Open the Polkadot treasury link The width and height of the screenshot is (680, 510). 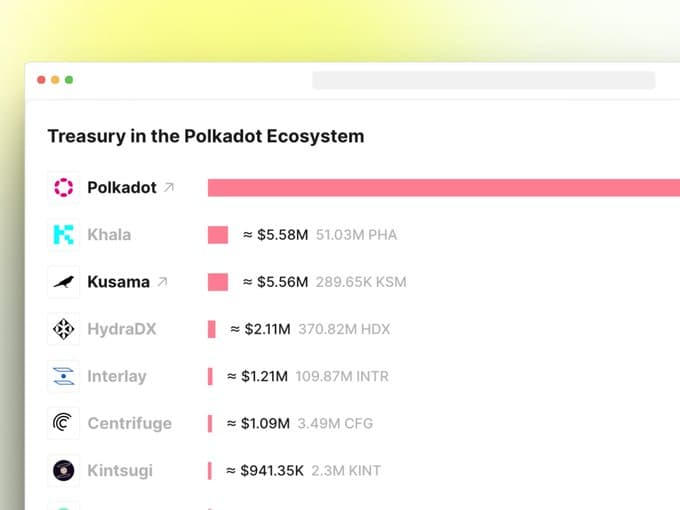click(121, 187)
